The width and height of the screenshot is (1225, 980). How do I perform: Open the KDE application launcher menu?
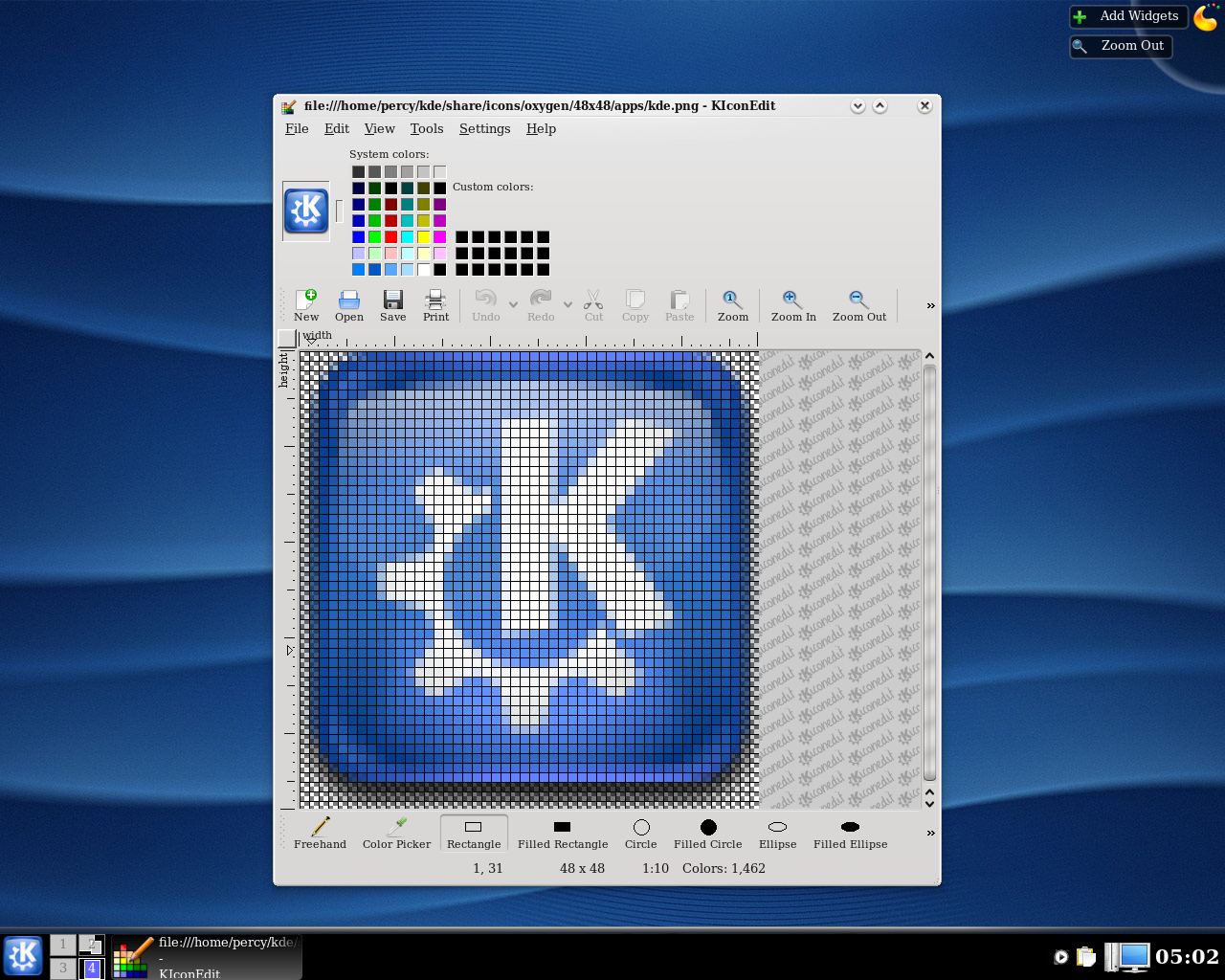pos(23,955)
